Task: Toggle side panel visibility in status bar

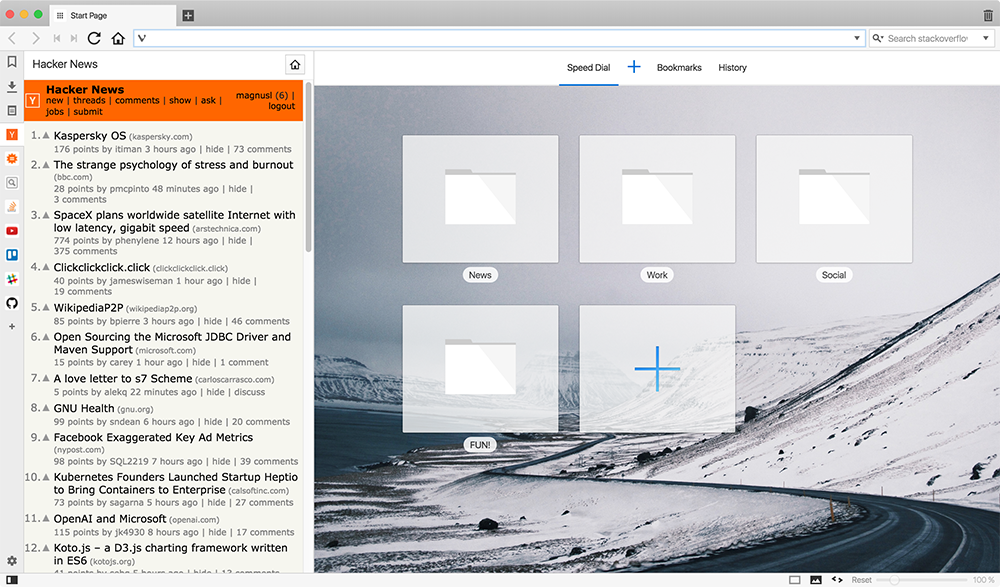Action: 11,580
